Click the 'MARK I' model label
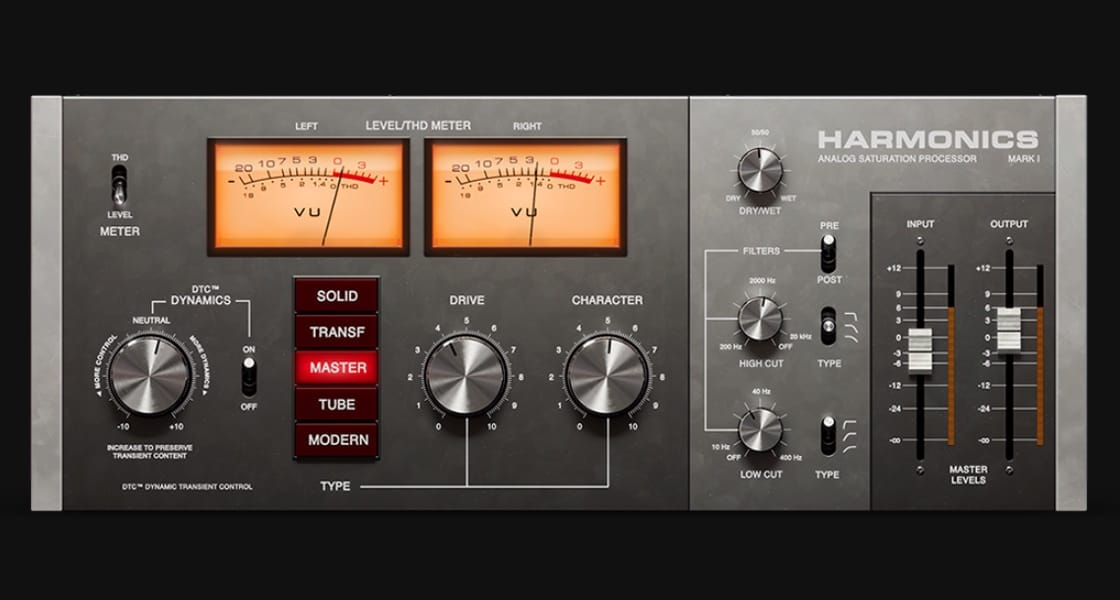1120x600 pixels. [1024, 159]
